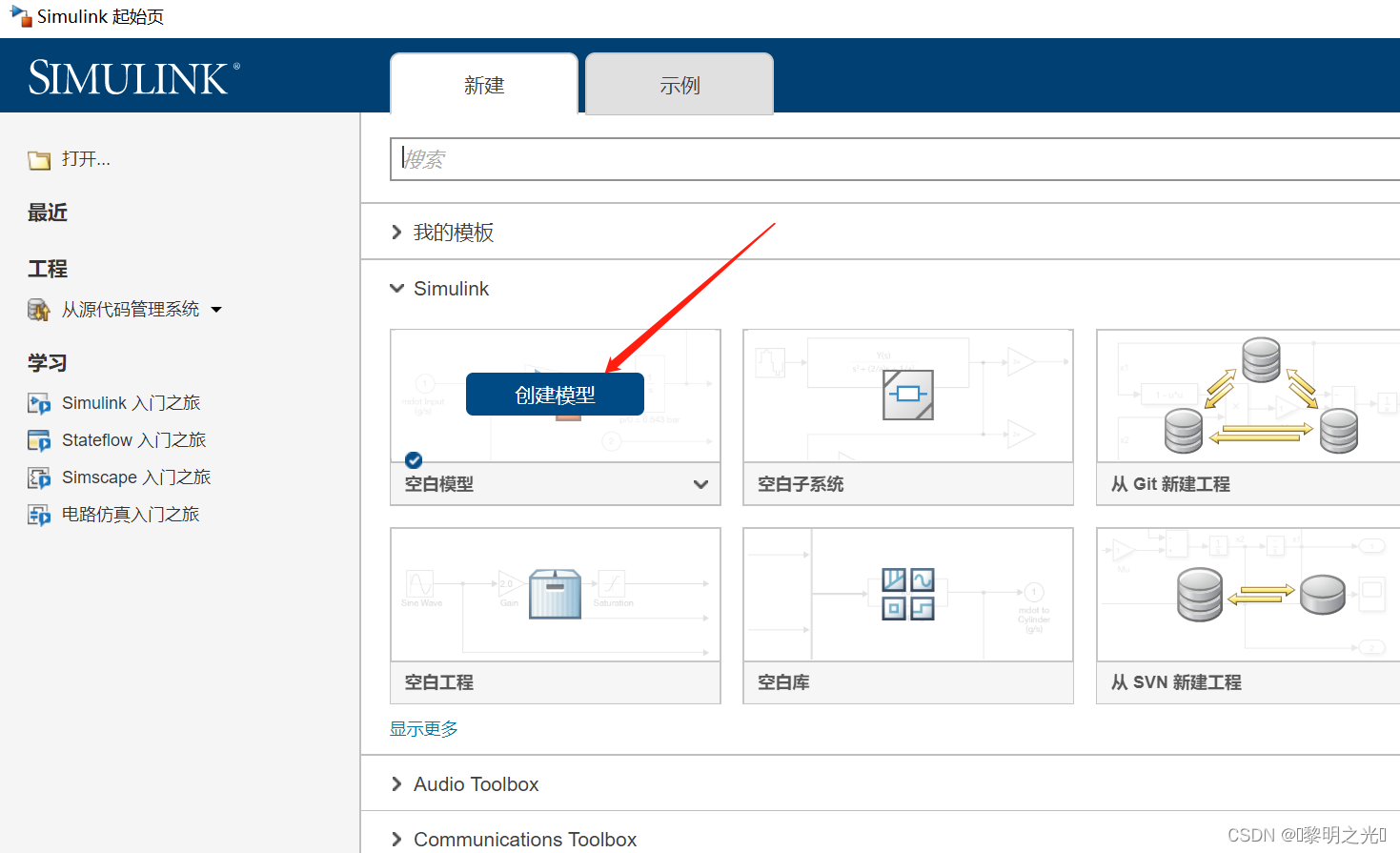The height and width of the screenshot is (853, 1400).
Task: Expand the Communications Toolbox section
Action: 396,840
